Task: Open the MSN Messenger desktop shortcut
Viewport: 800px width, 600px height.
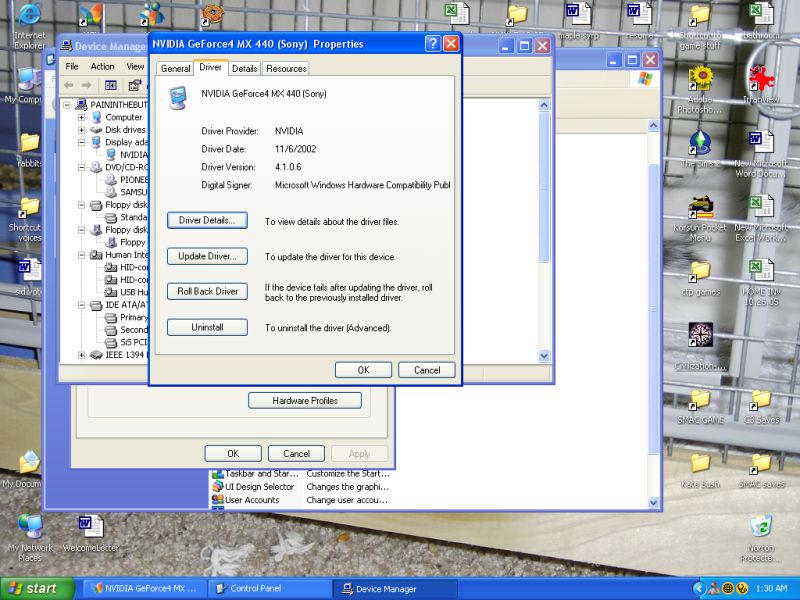Action: click(x=152, y=14)
